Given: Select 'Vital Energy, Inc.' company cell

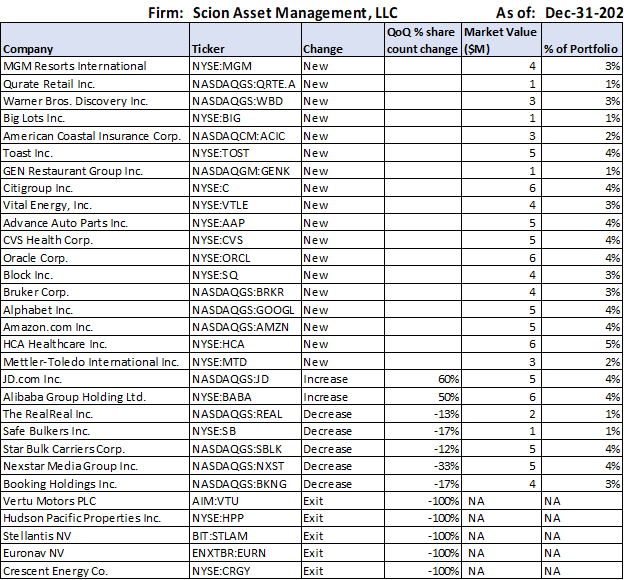Looking at the screenshot, I should point(95,205).
